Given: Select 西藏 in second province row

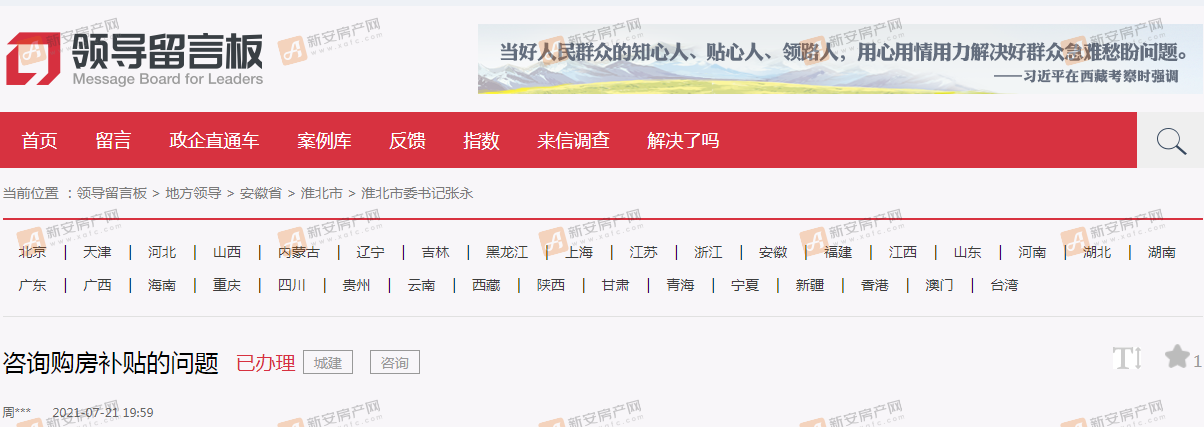Looking at the screenshot, I should [487, 285].
